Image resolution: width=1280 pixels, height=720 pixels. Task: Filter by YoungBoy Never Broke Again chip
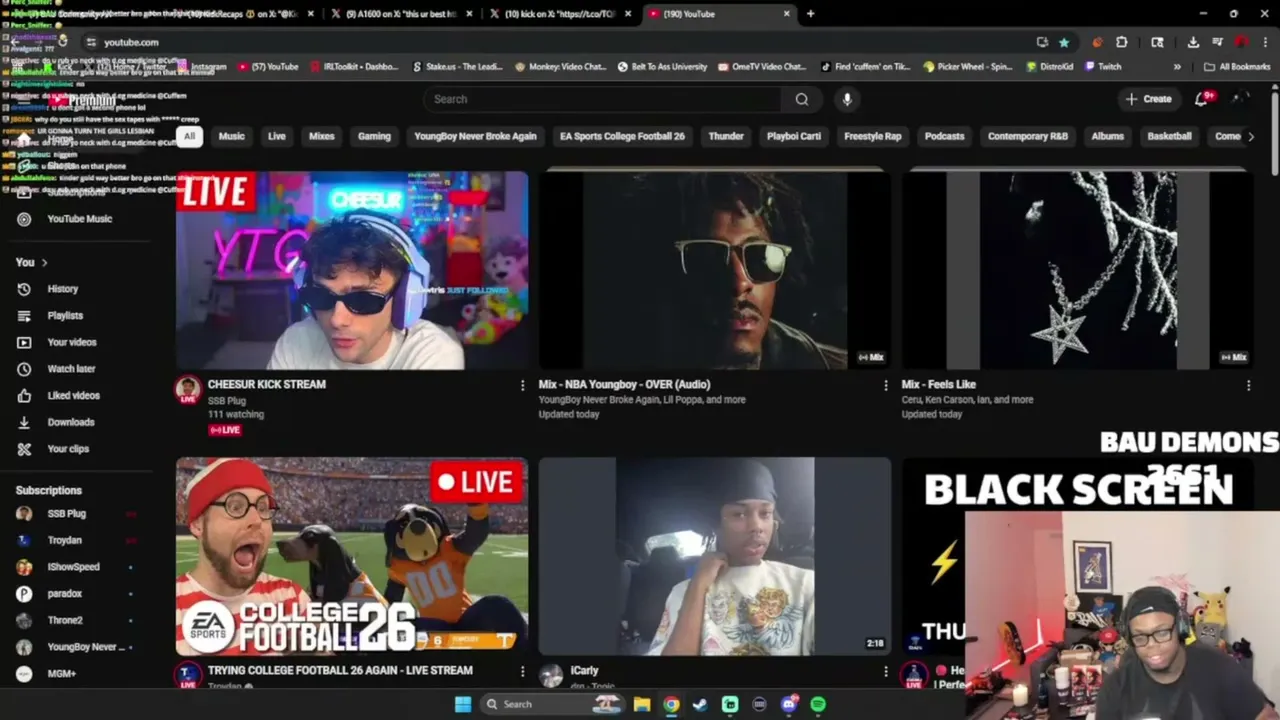point(475,136)
